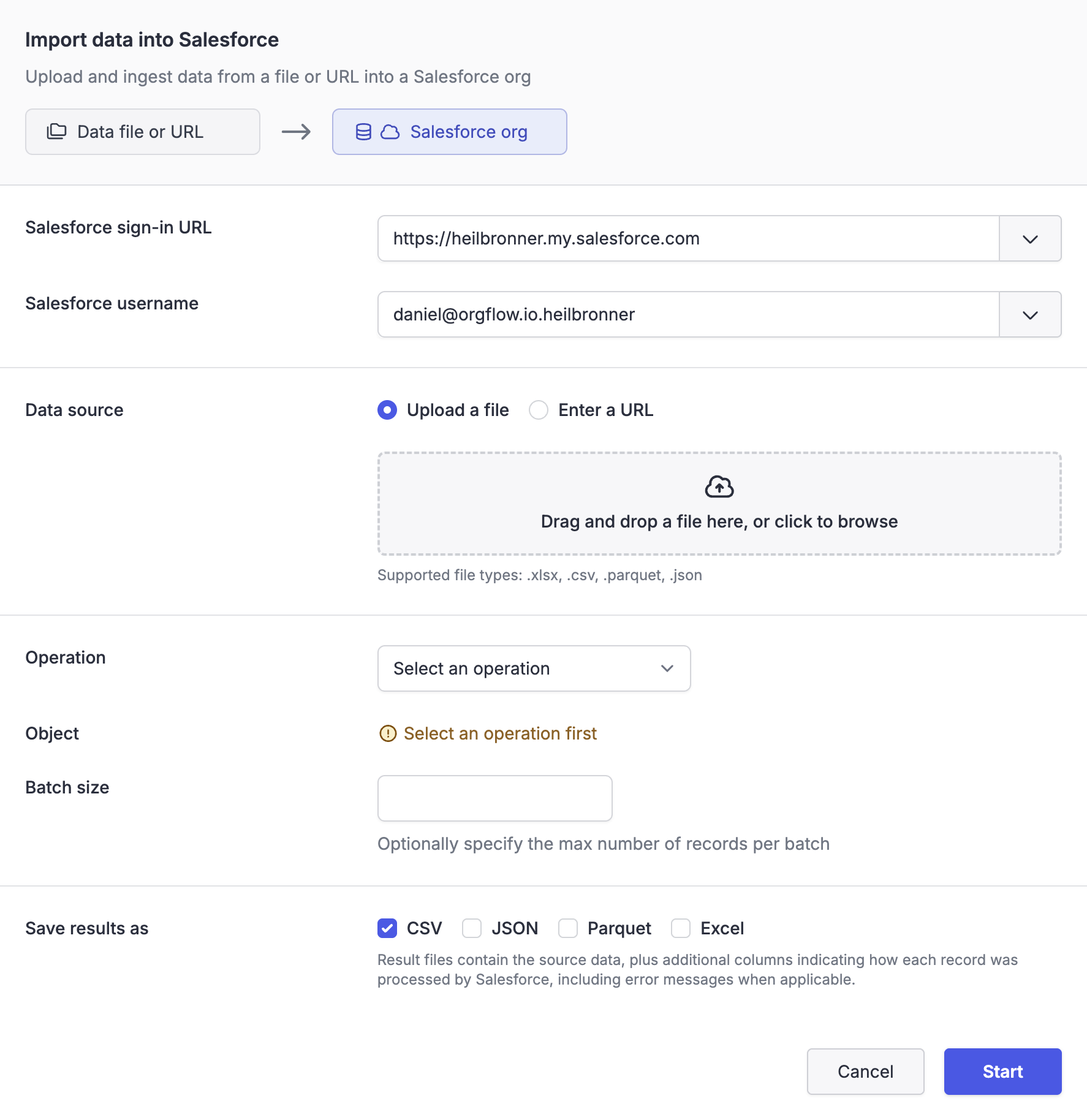This screenshot has height=1120, width=1087.
Task: Click the folder icon beside Data file or URL
Action: 56,132
